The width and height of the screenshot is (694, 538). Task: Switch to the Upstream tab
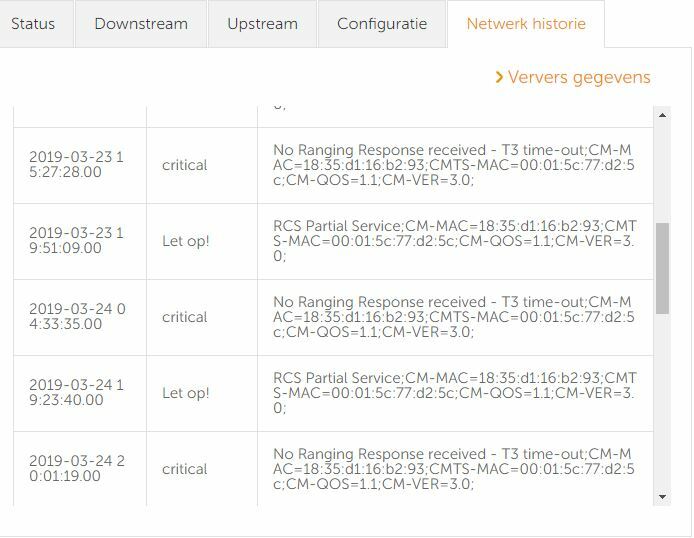pyautogui.click(x=262, y=24)
